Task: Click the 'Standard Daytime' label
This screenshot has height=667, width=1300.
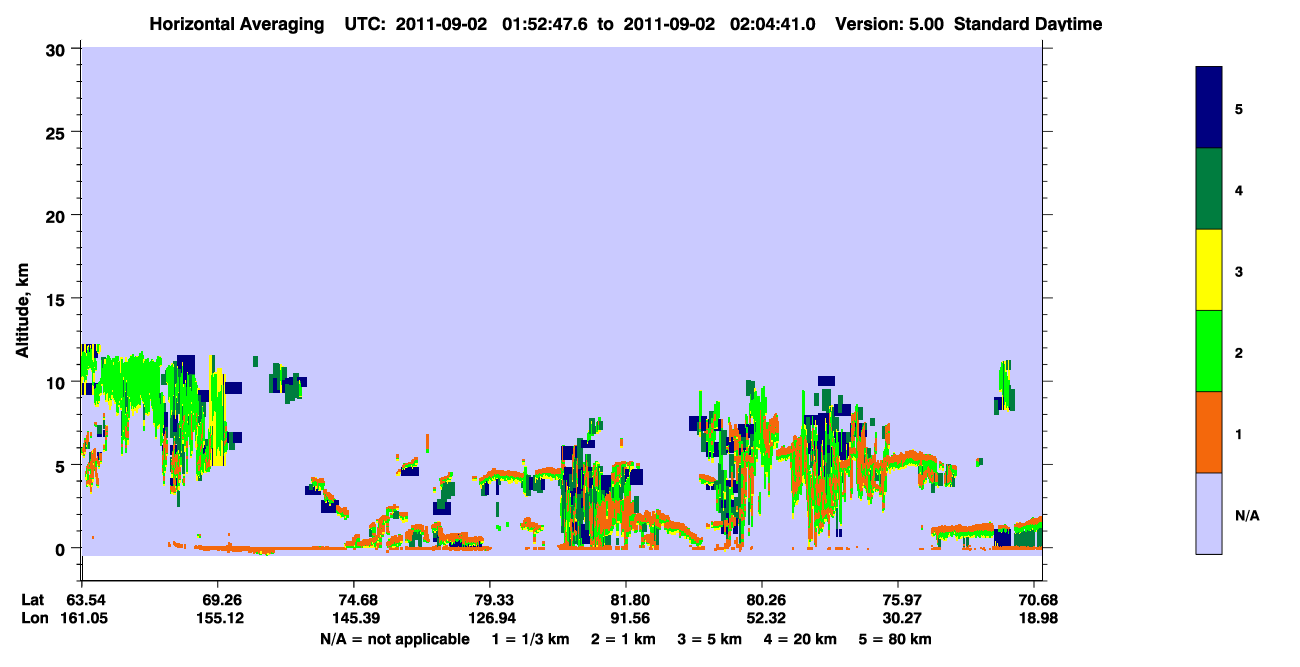Action: [x=1028, y=24]
